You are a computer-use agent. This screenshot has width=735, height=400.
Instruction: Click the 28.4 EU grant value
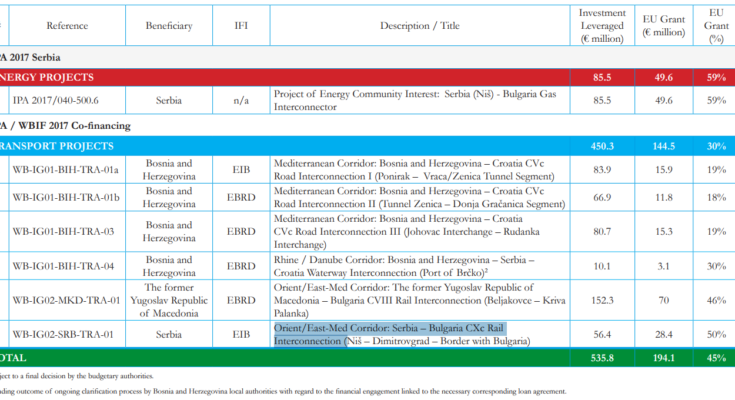click(x=664, y=335)
